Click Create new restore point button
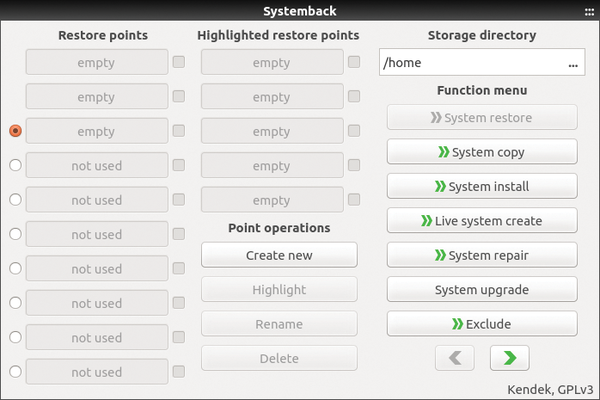600x400 pixels. pyautogui.click(x=279, y=255)
